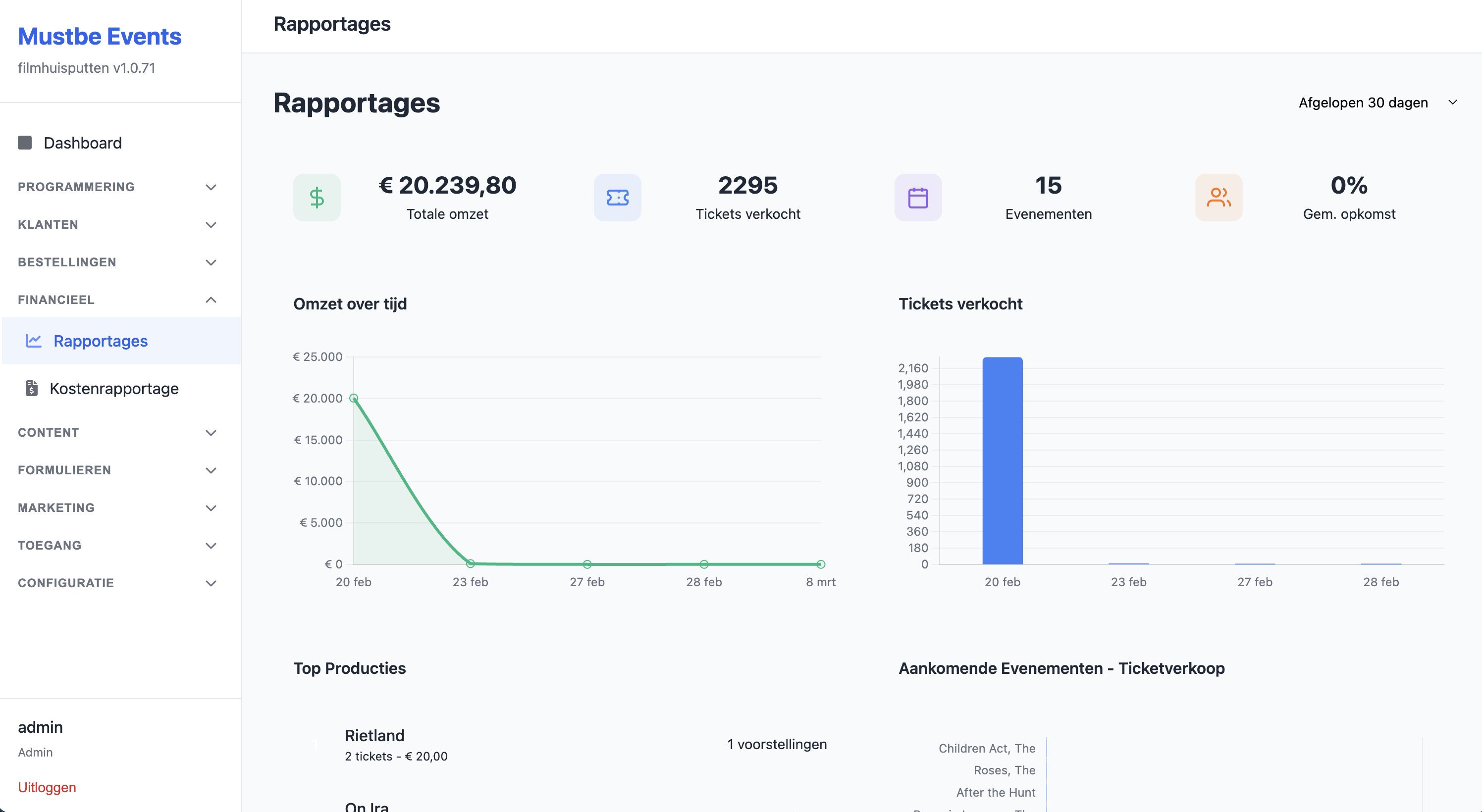Click the document icon next to Kostenrapportage
Viewport: 1482px width, 812px height.
32,388
